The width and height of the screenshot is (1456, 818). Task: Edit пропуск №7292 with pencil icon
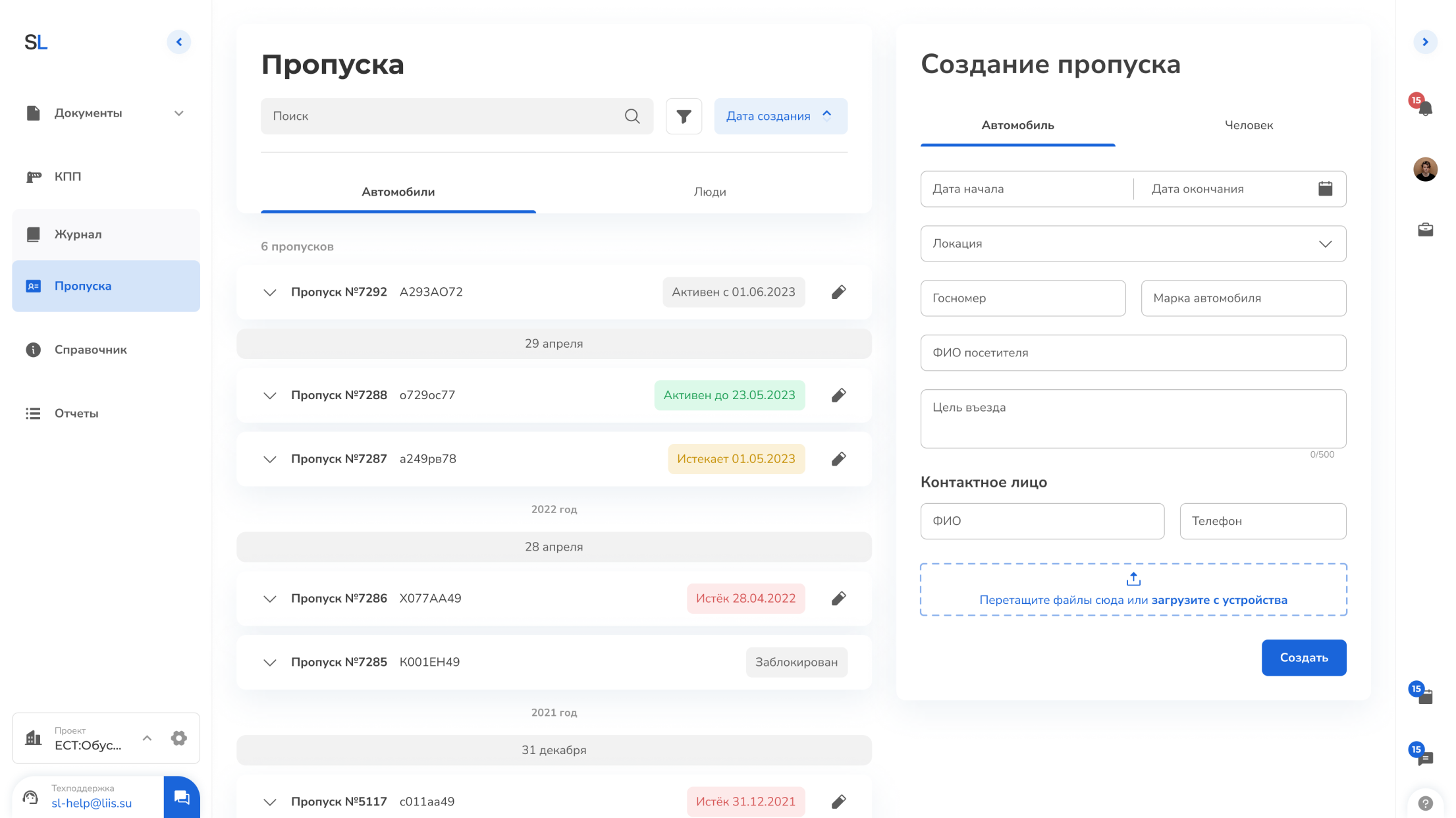click(x=838, y=292)
